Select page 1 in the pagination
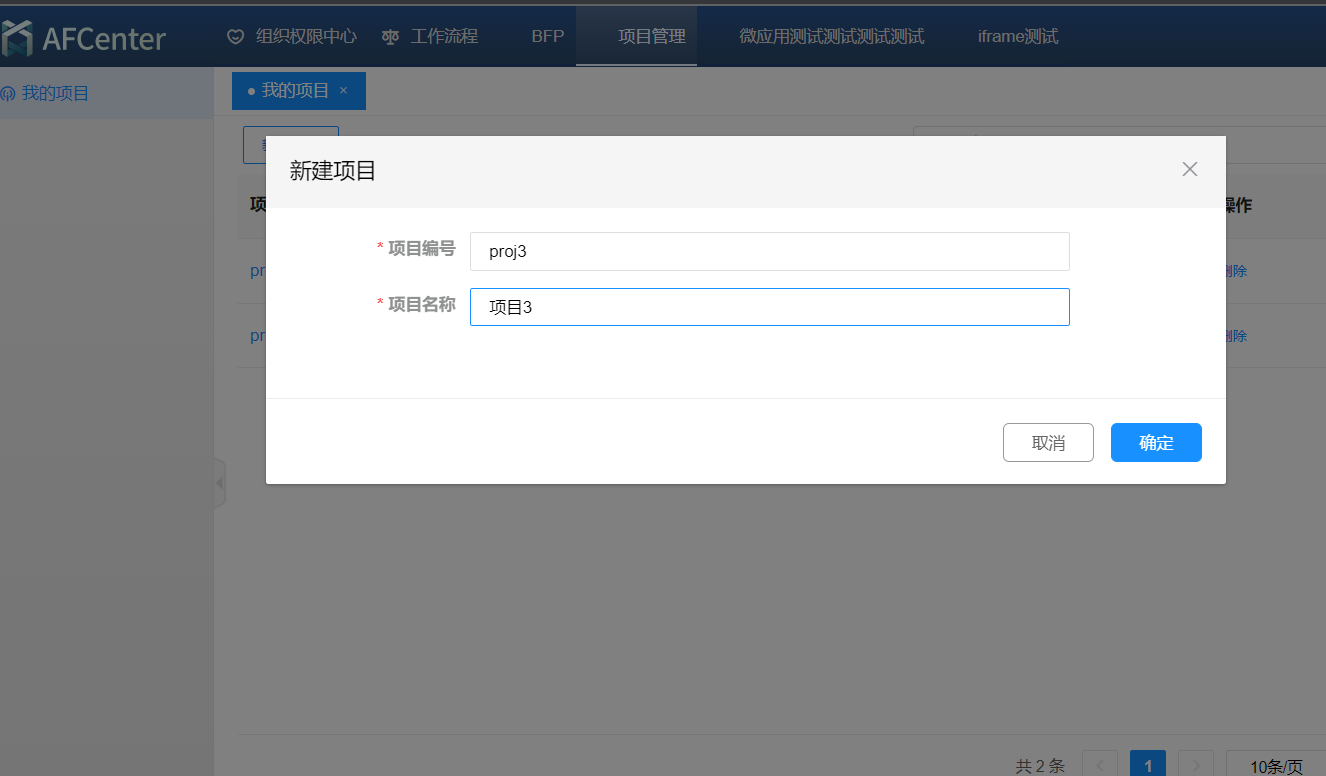This screenshot has height=776, width=1326. pyautogui.click(x=1148, y=766)
